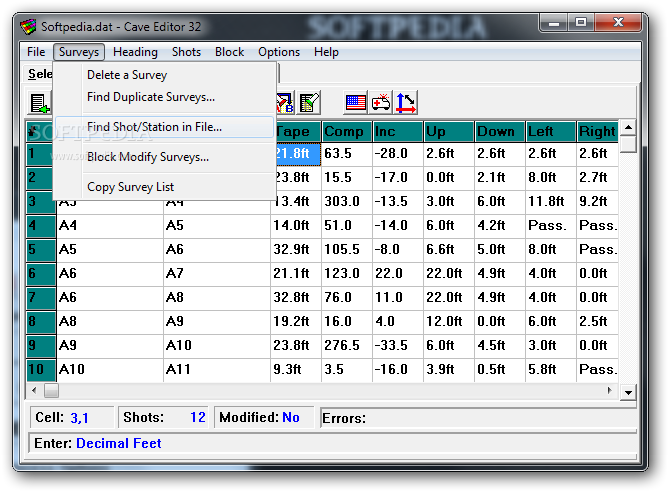Choose Find Duplicate Surveys menu entry
Screen dimensions: 669x492
pyautogui.click(x=165, y=97)
